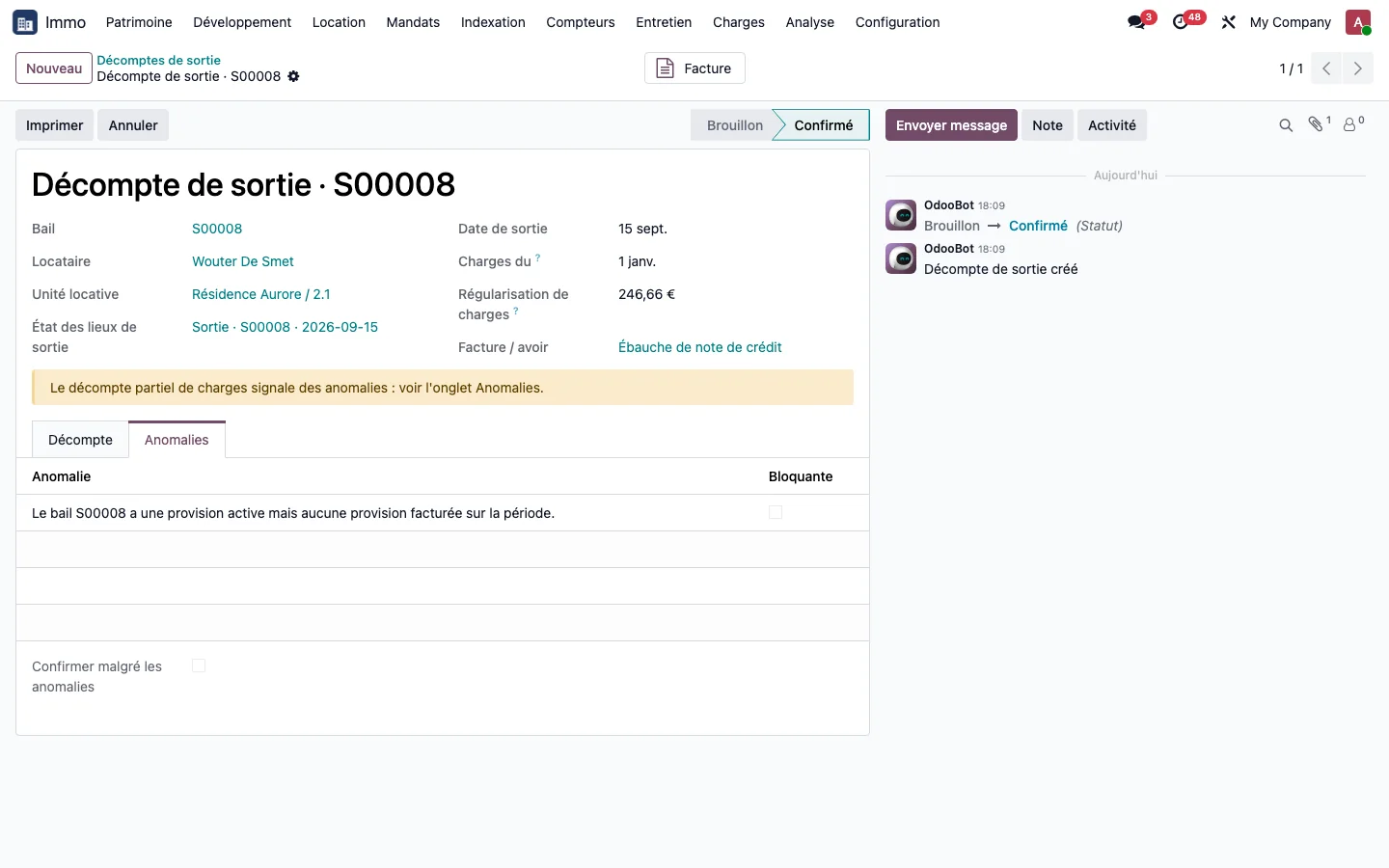Select the Confirmé status step
The image size is (1389, 868).
(x=823, y=125)
